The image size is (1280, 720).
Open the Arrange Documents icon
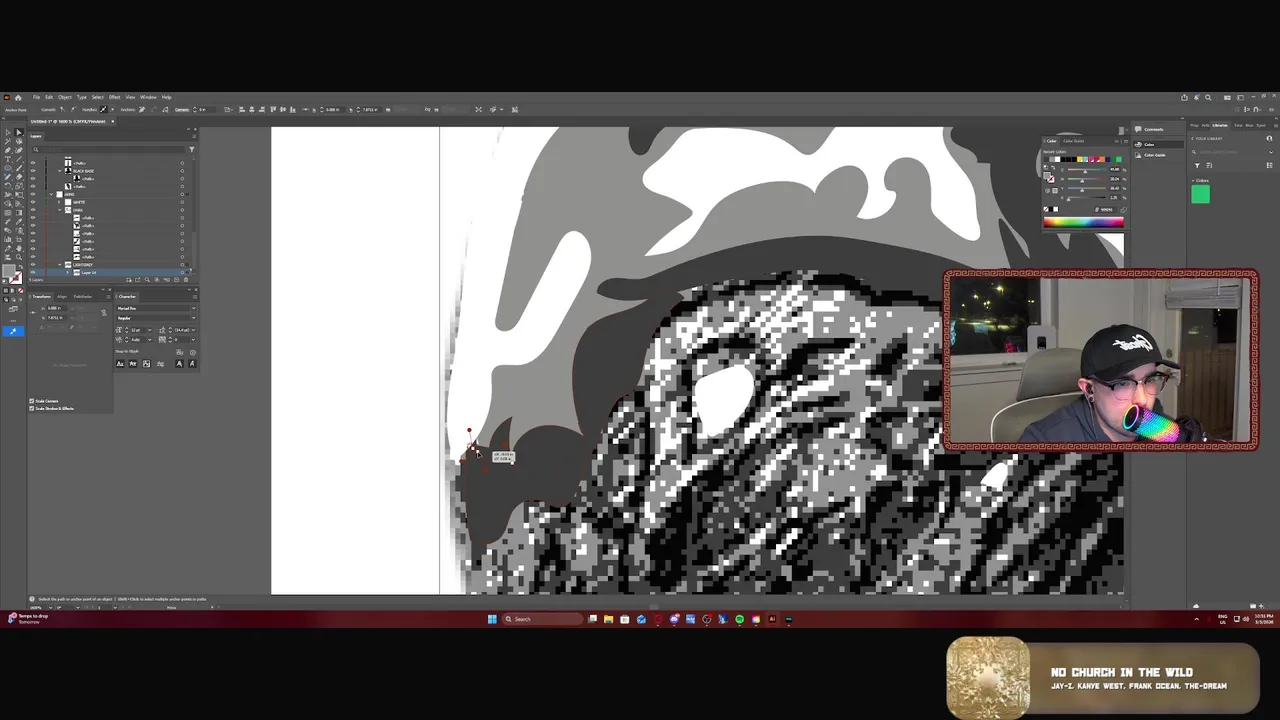tap(1227, 98)
